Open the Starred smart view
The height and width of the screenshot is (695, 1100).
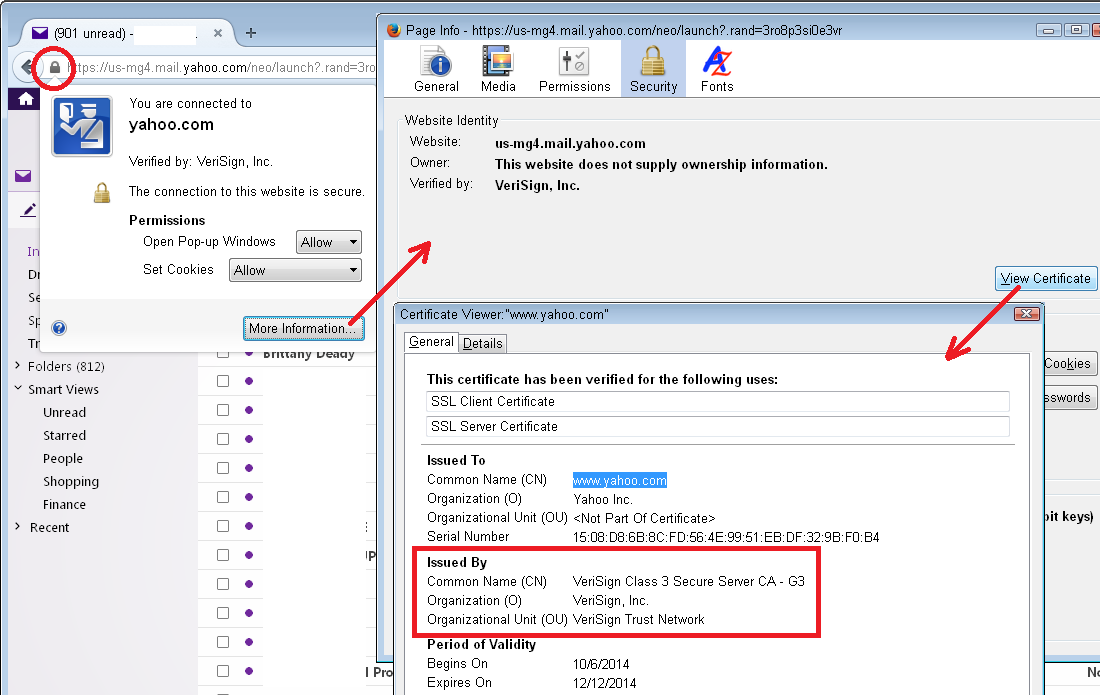[65, 436]
